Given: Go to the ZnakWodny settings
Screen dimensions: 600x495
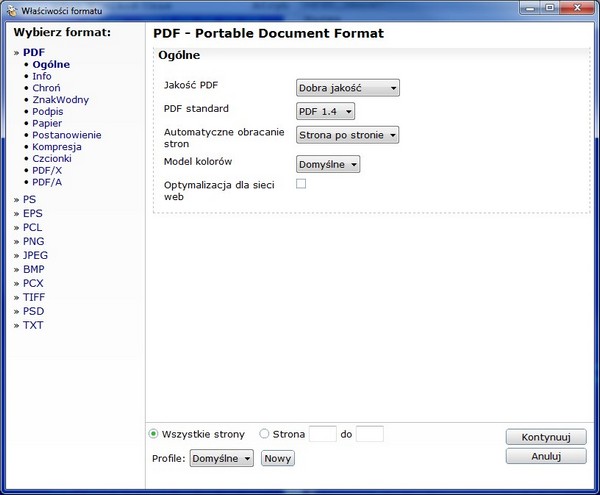Looking at the screenshot, I should click(60, 100).
